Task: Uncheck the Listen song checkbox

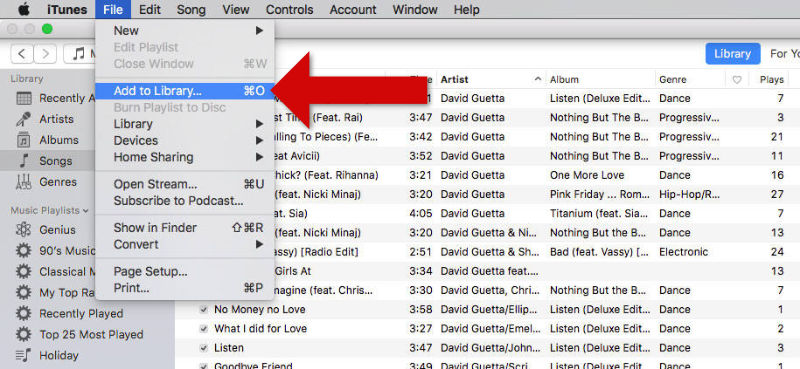Action: tap(204, 348)
